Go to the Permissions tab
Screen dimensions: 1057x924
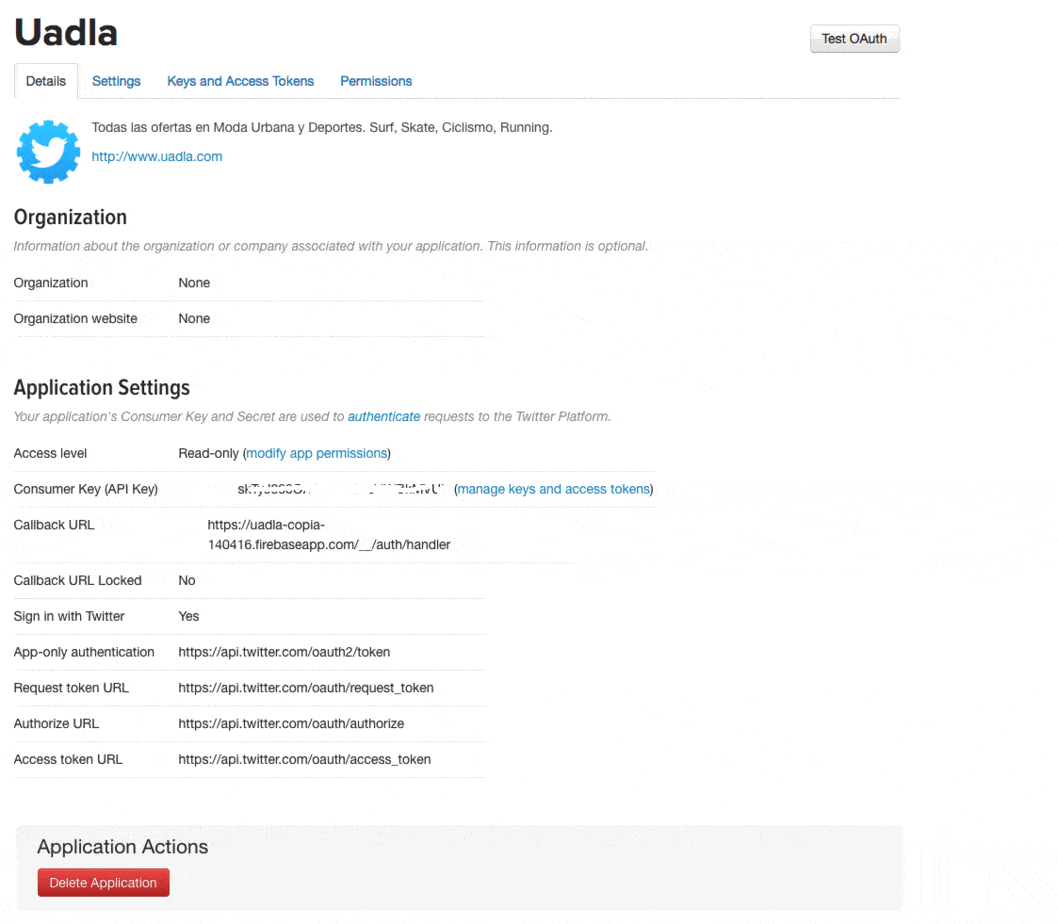point(375,81)
